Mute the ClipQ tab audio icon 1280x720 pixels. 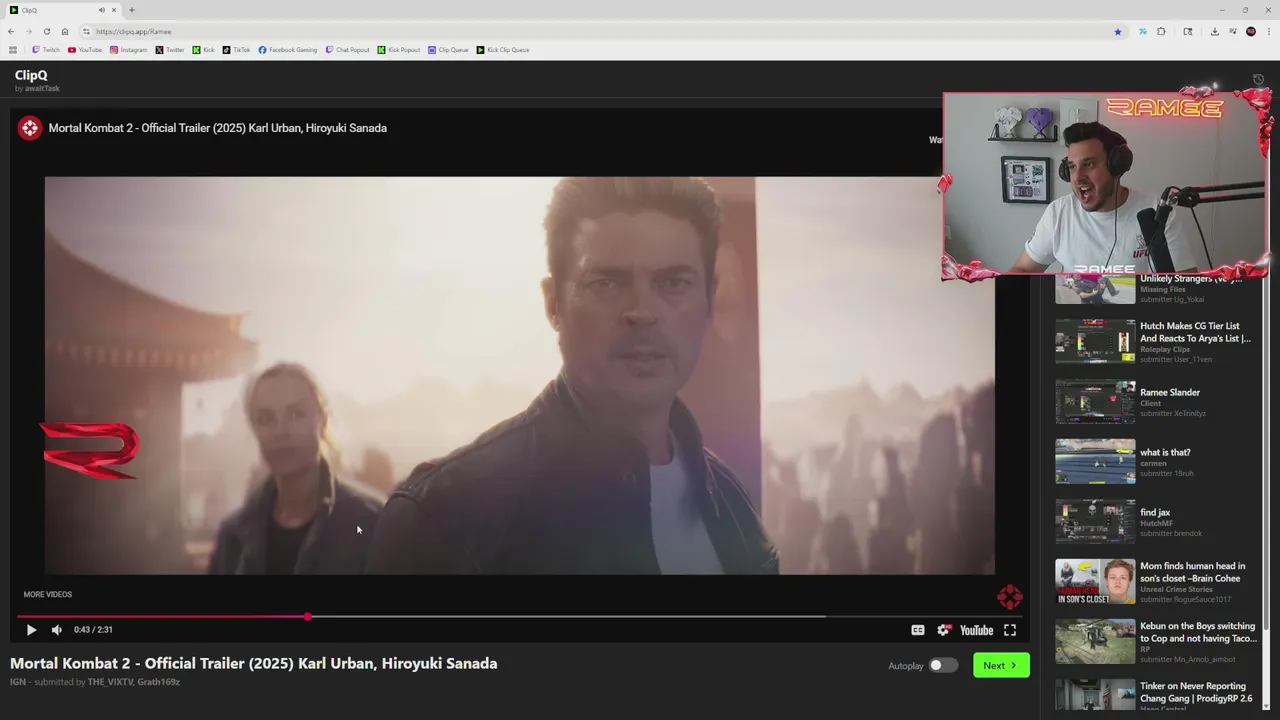click(102, 10)
